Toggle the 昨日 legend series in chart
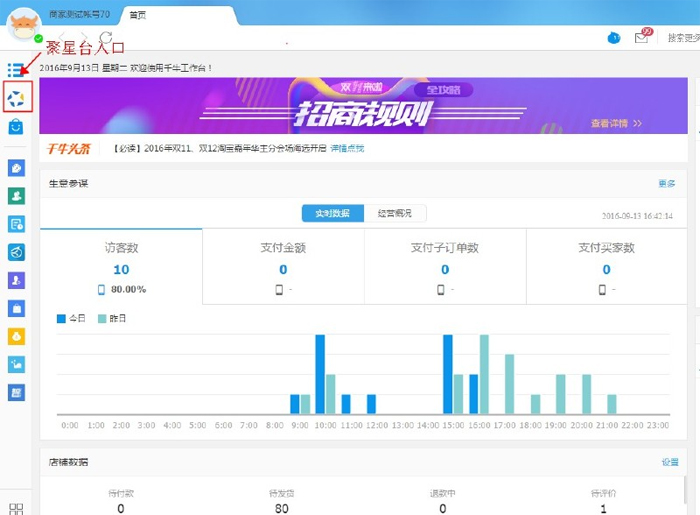The height and width of the screenshot is (515, 700). (x=112, y=318)
